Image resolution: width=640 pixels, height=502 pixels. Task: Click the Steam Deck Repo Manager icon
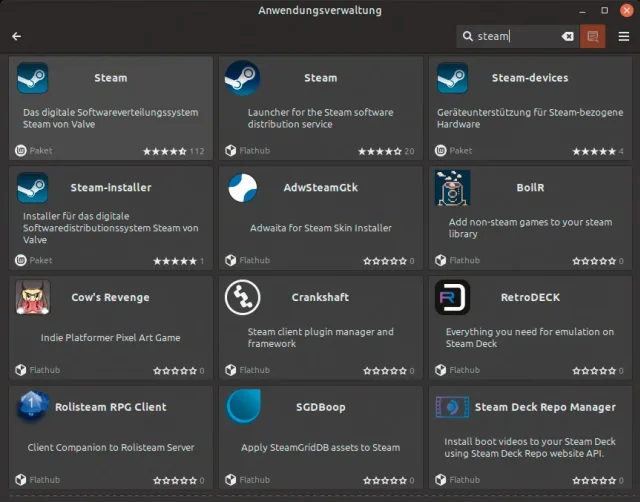coord(453,407)
